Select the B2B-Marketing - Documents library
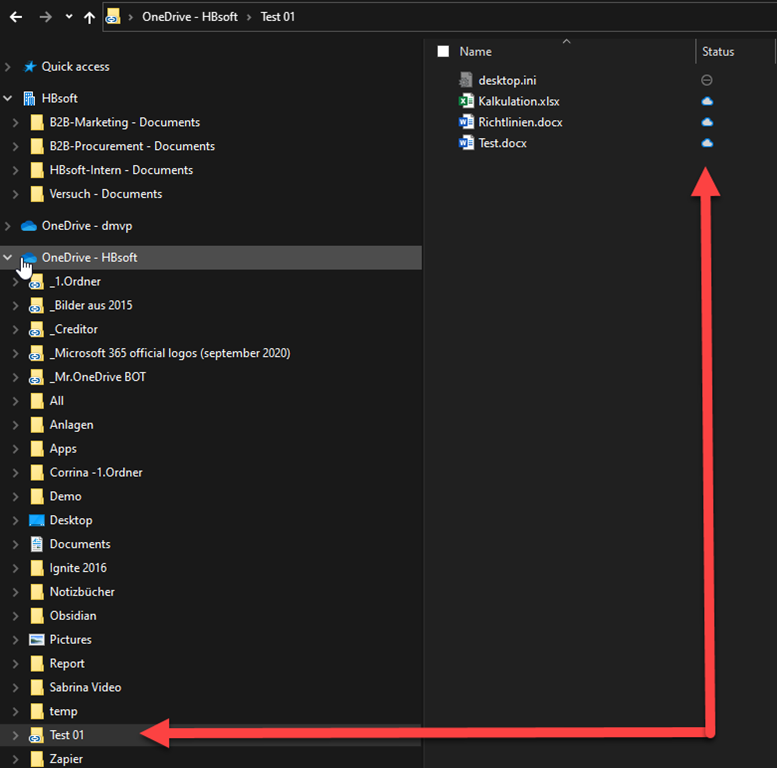 (124, 122)
